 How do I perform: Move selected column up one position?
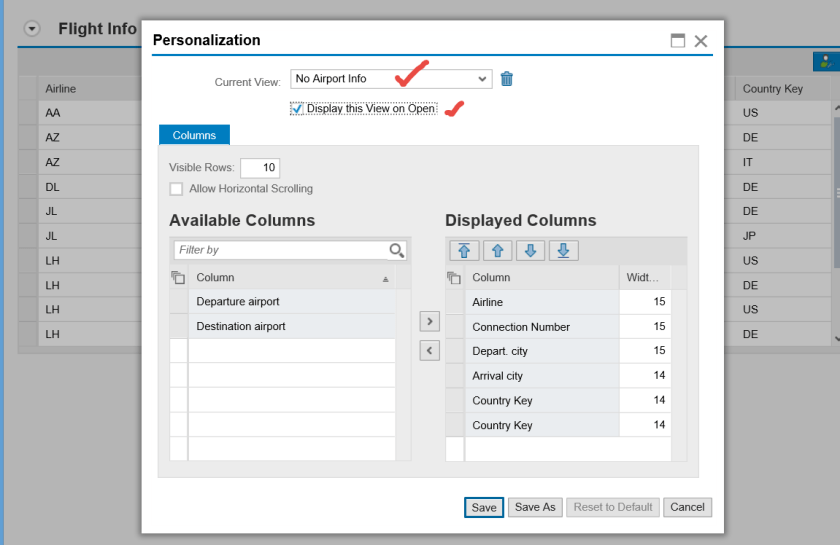pos(497,250)
